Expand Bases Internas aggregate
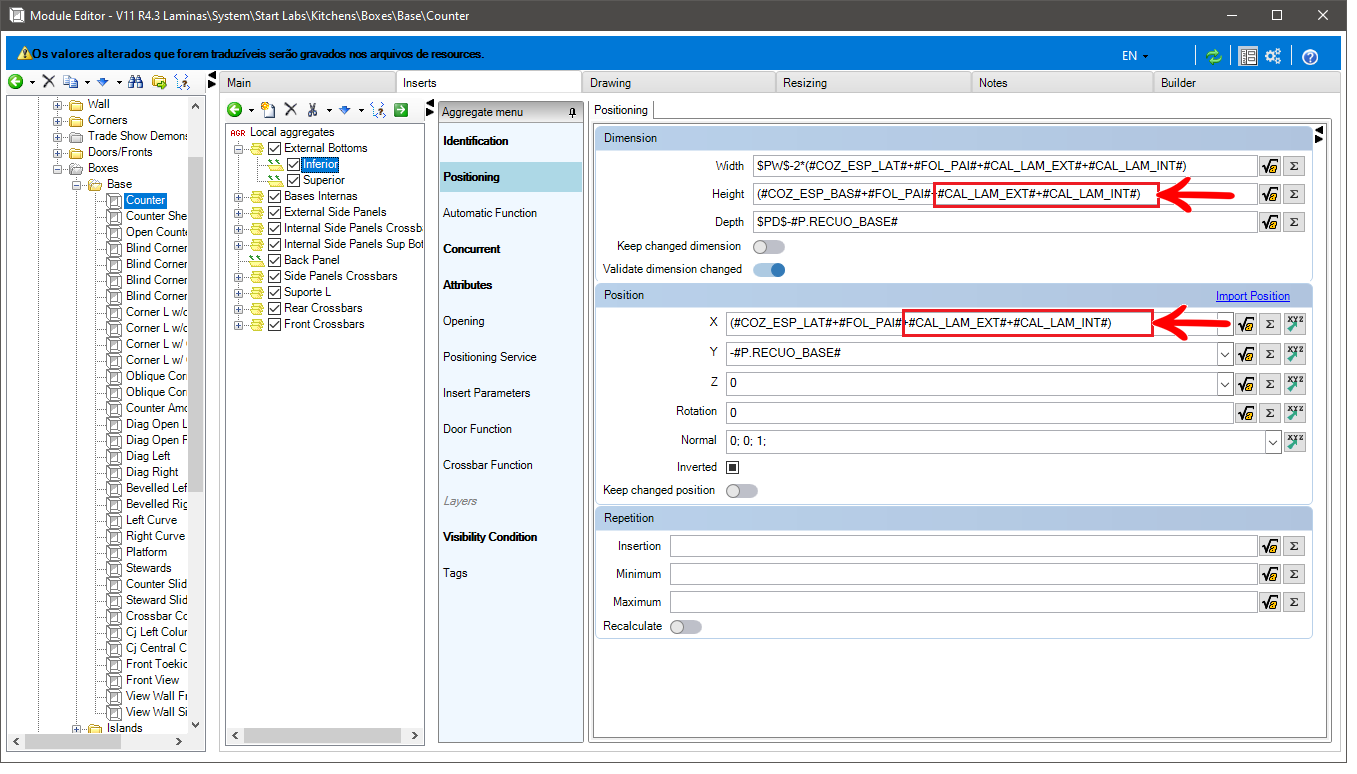The height and width of the screenshot is (774, 1357). 239,196
